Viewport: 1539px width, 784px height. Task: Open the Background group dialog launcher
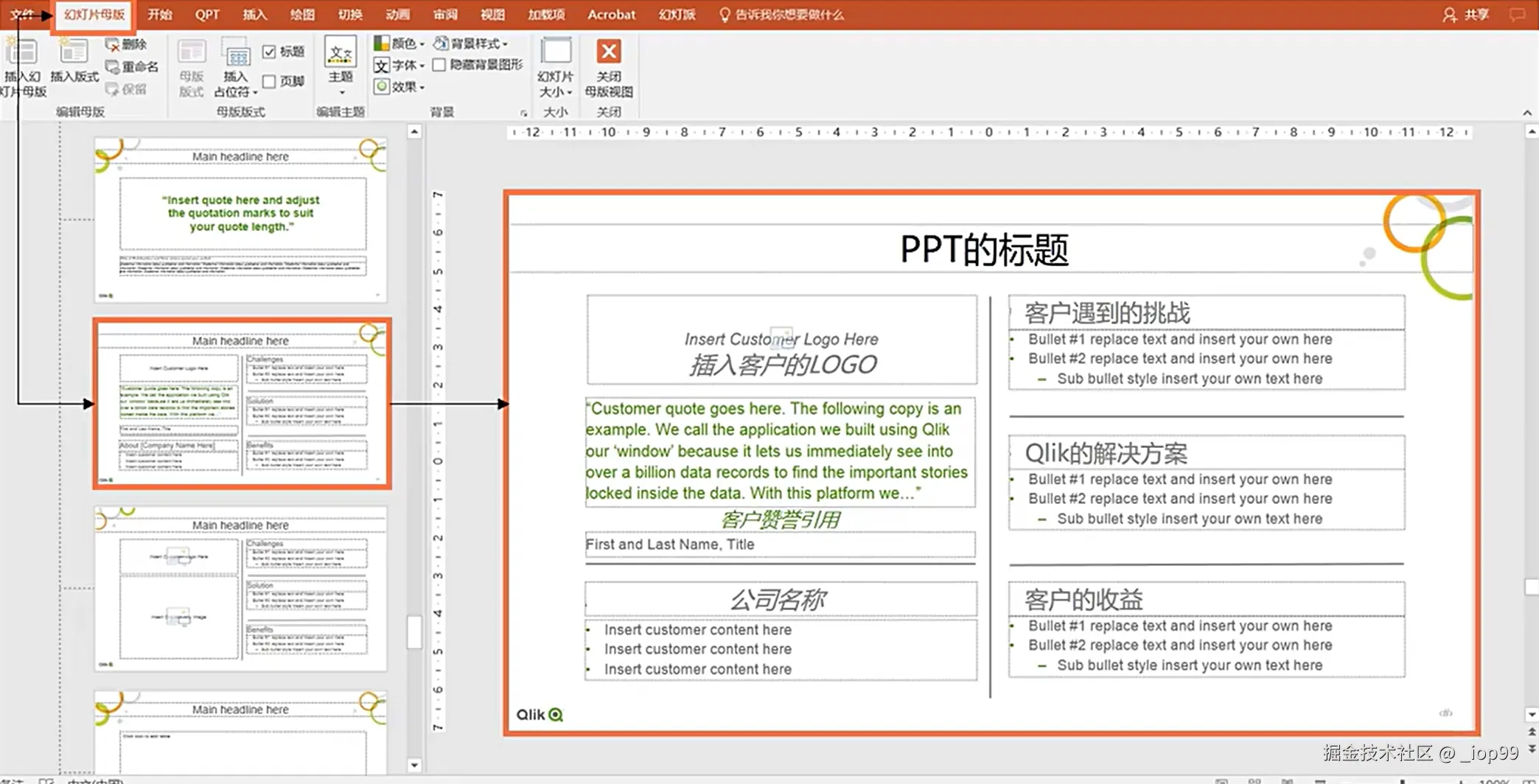(524, 113)
